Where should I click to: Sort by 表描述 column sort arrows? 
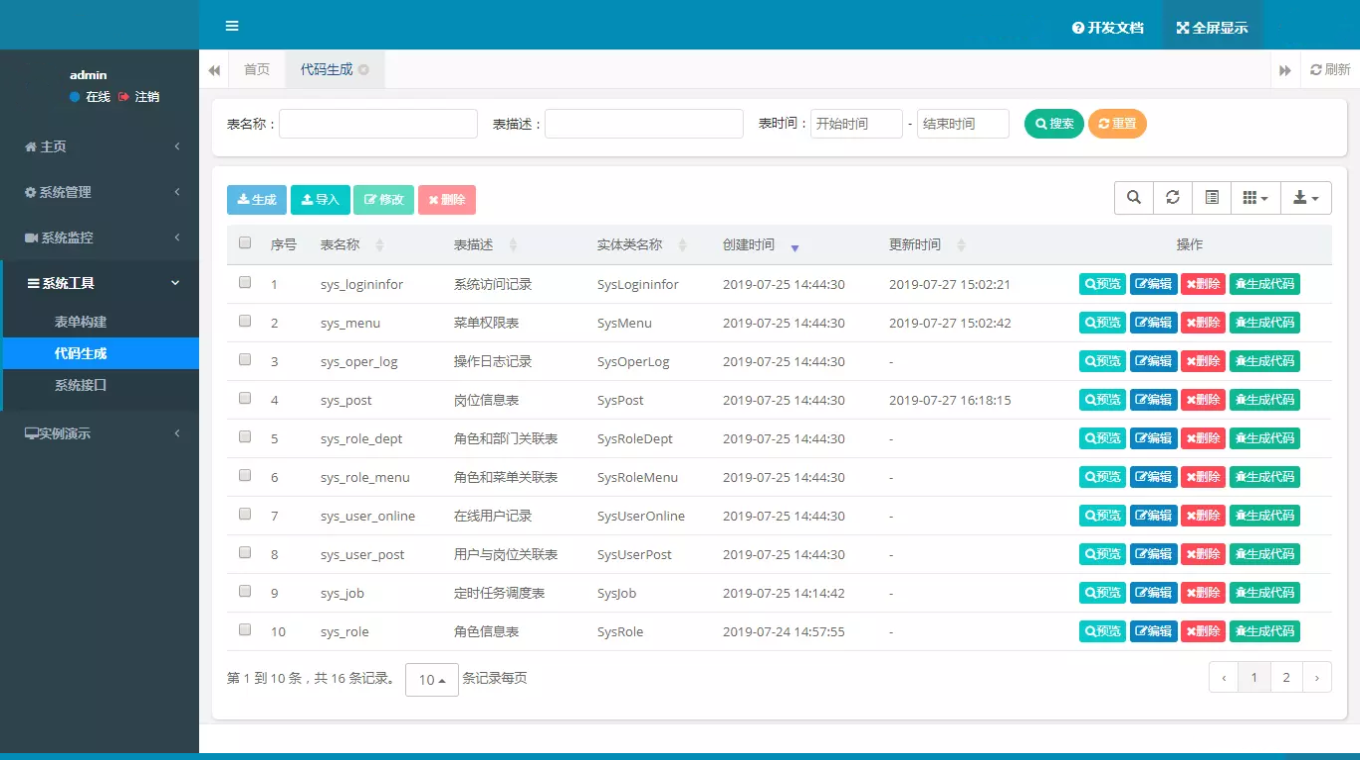(513, 245)
